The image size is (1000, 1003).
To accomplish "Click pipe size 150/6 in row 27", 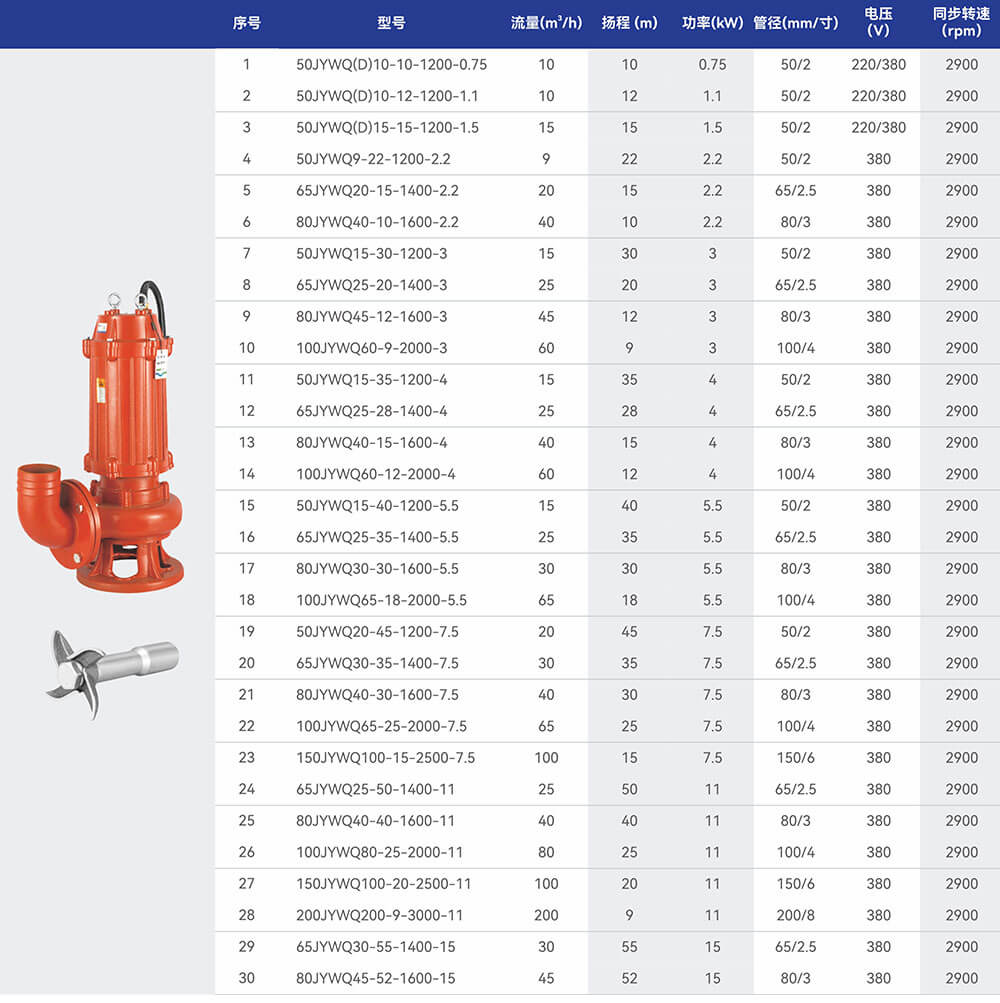I will coord(795,883).
